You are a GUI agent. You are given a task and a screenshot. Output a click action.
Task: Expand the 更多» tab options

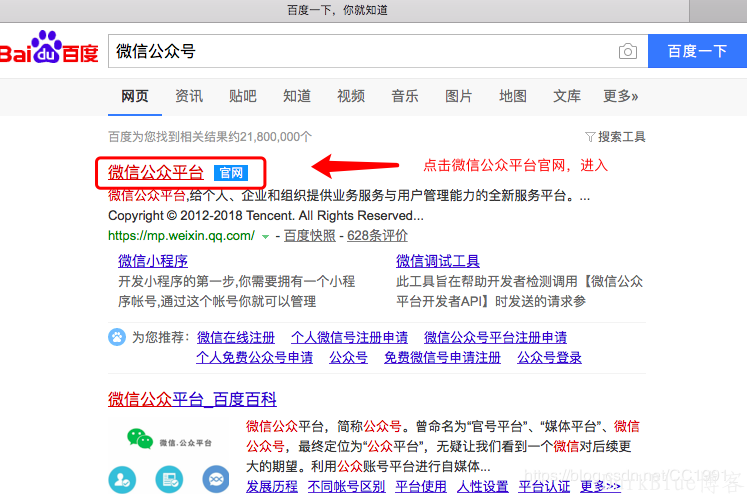click(x=620, y=96)
